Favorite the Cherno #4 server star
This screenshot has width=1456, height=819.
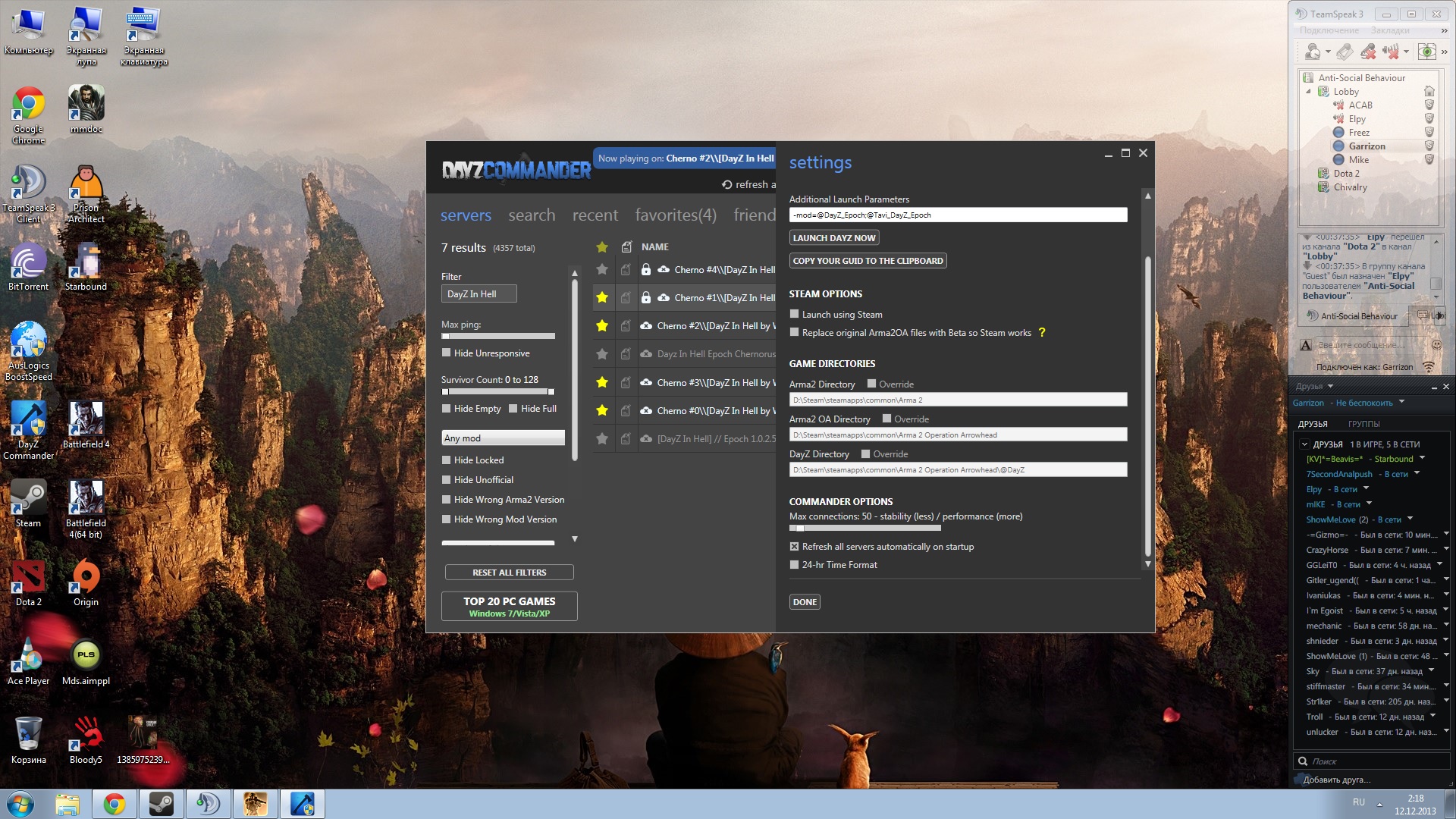602,269
